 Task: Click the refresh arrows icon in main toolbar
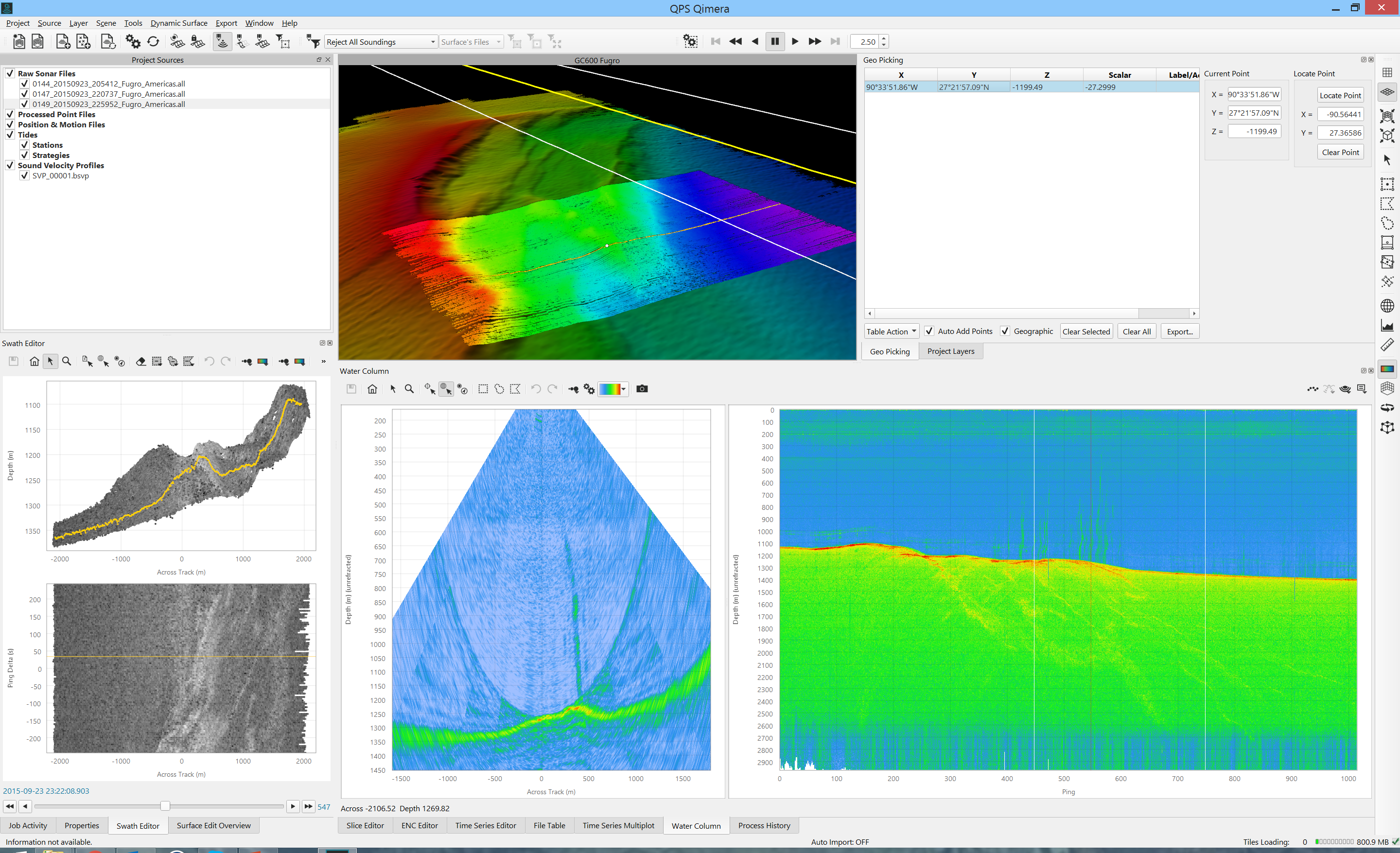tap(153, 41)
